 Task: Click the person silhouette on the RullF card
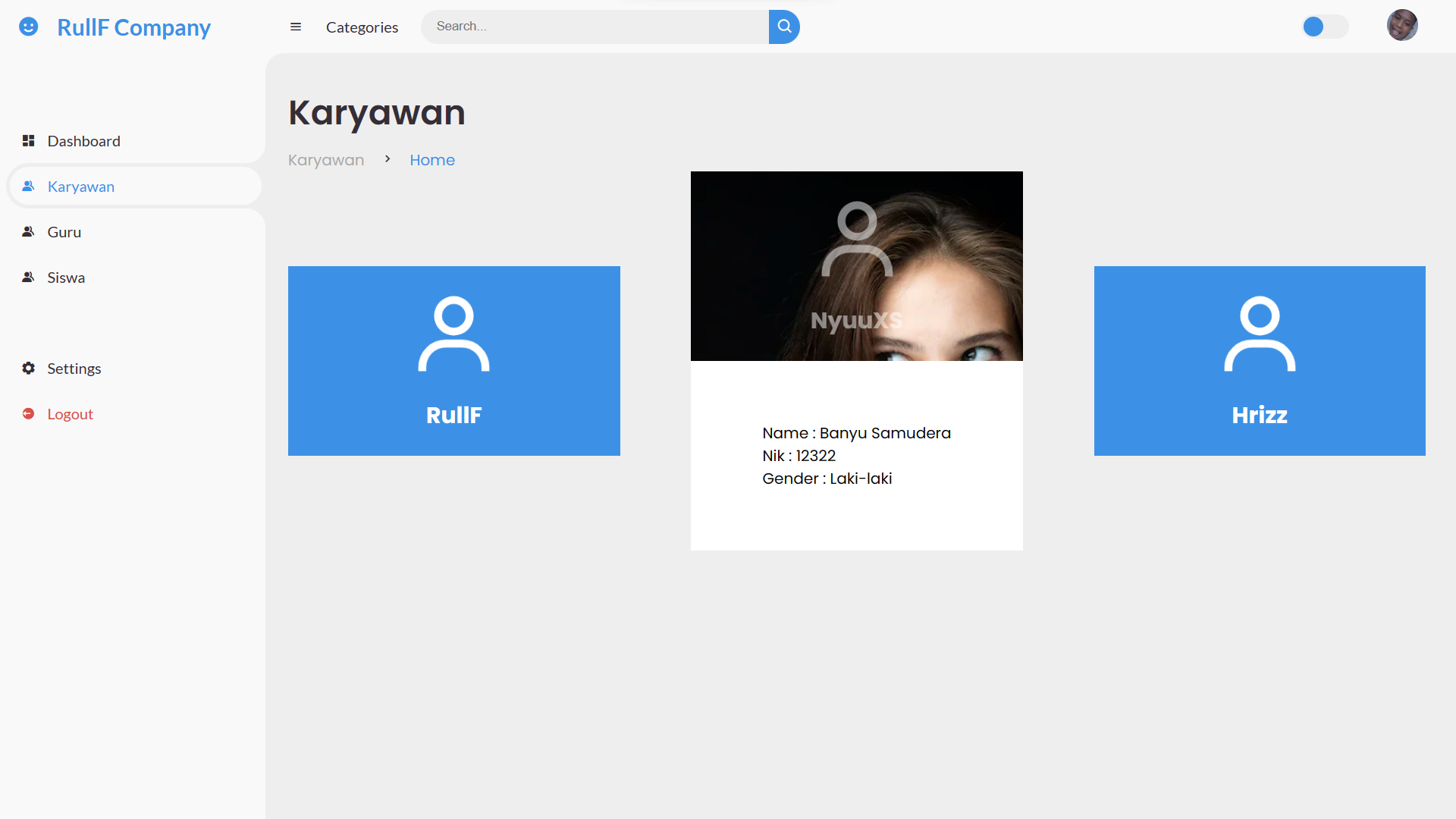click(453, 334)
